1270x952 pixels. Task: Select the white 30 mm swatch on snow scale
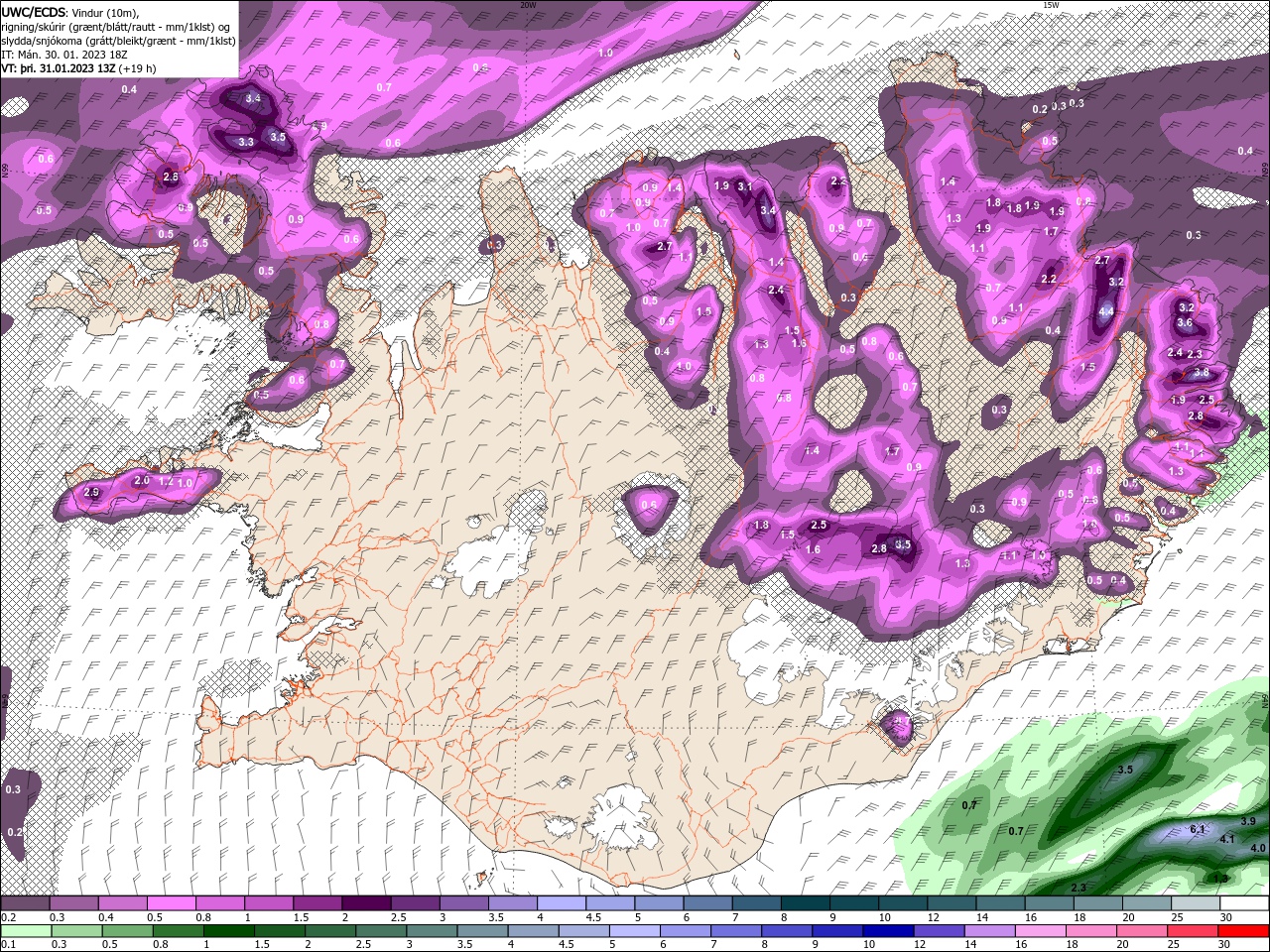pyautogui.click(x=1243, y=903)
